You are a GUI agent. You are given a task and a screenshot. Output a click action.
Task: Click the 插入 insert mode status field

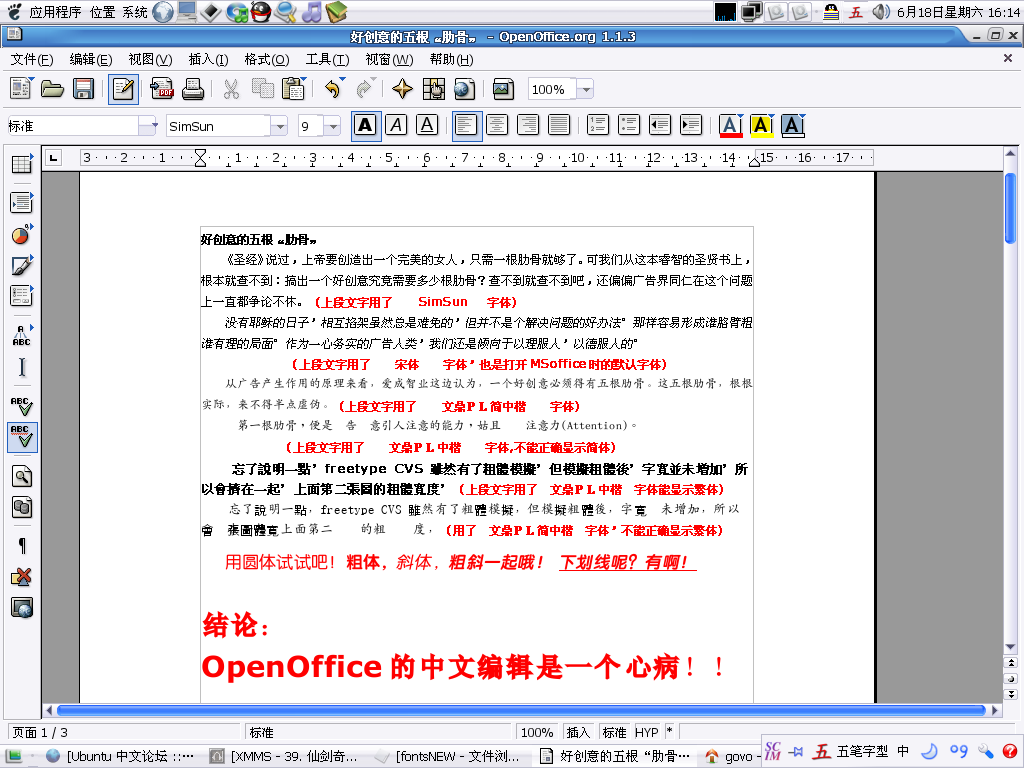tap(578, 733)
